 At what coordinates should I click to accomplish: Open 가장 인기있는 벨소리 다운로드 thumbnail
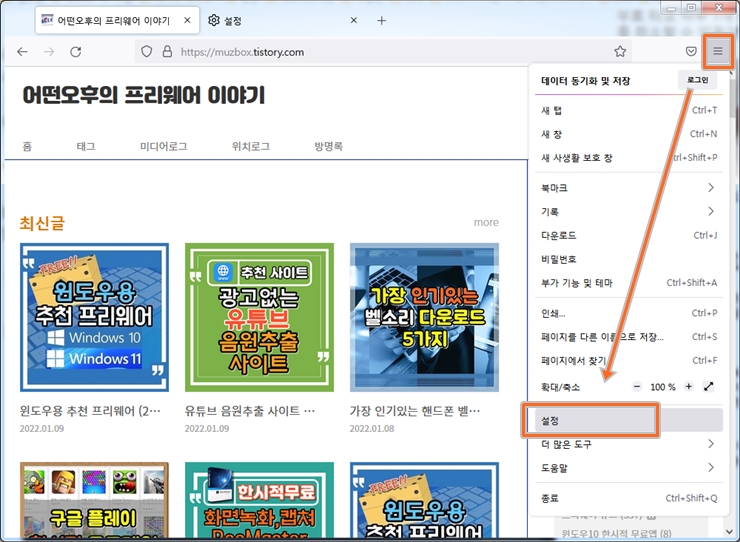[x=424, y=317]
